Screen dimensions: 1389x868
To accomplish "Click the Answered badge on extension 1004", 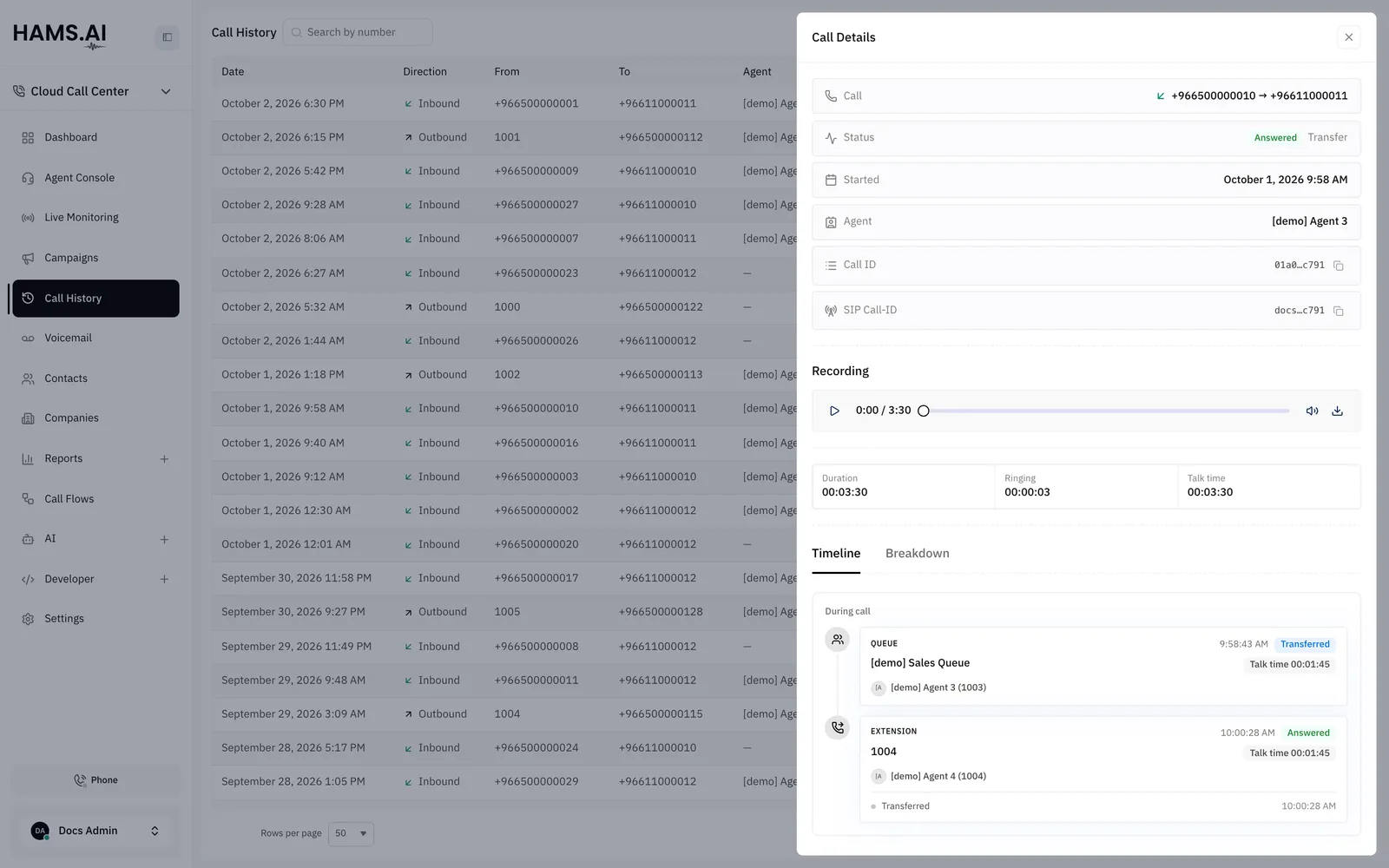I will pyautogui.click(x=1308, y=733).
